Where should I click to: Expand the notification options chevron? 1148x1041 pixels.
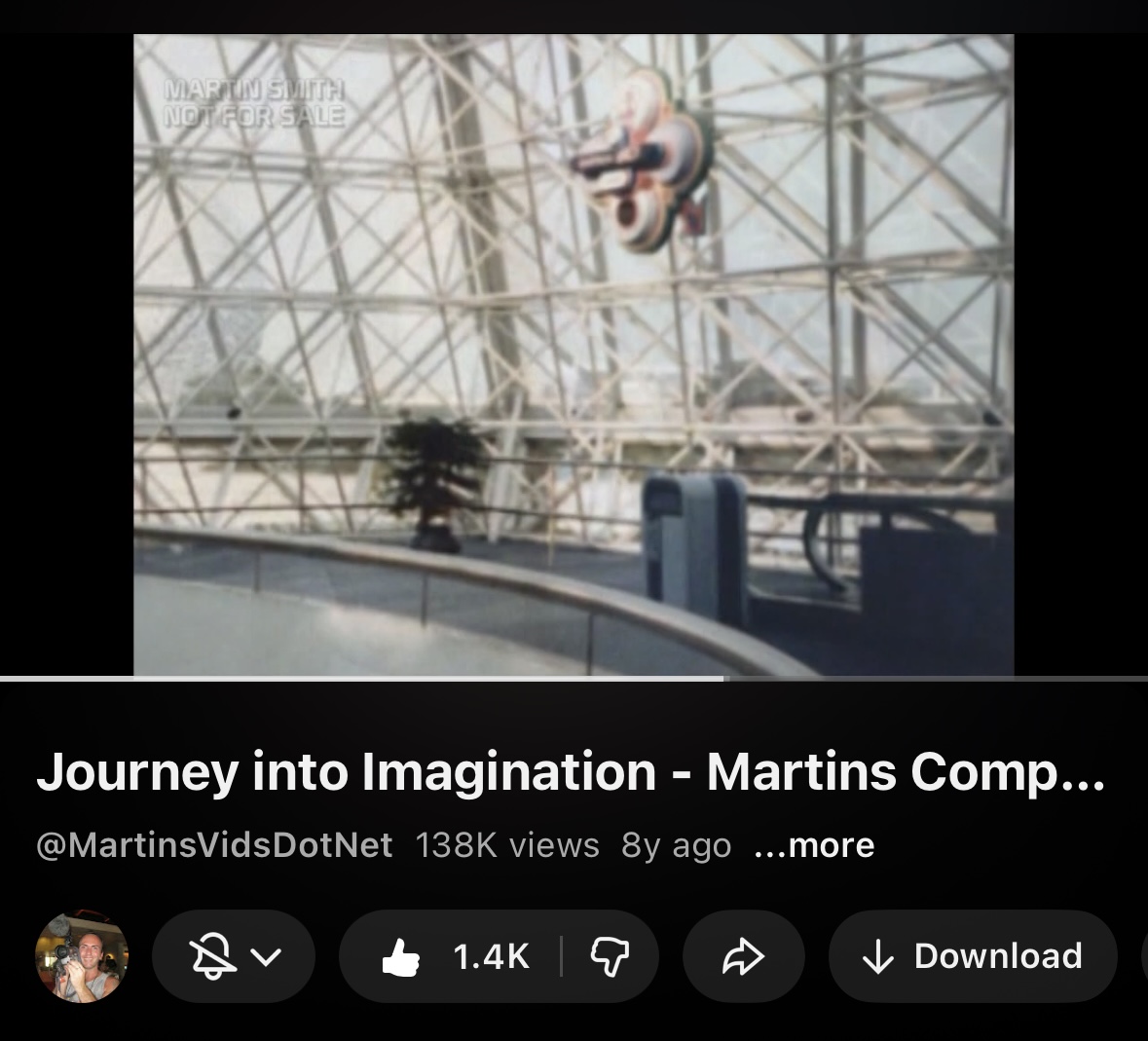tap(266, 957)
